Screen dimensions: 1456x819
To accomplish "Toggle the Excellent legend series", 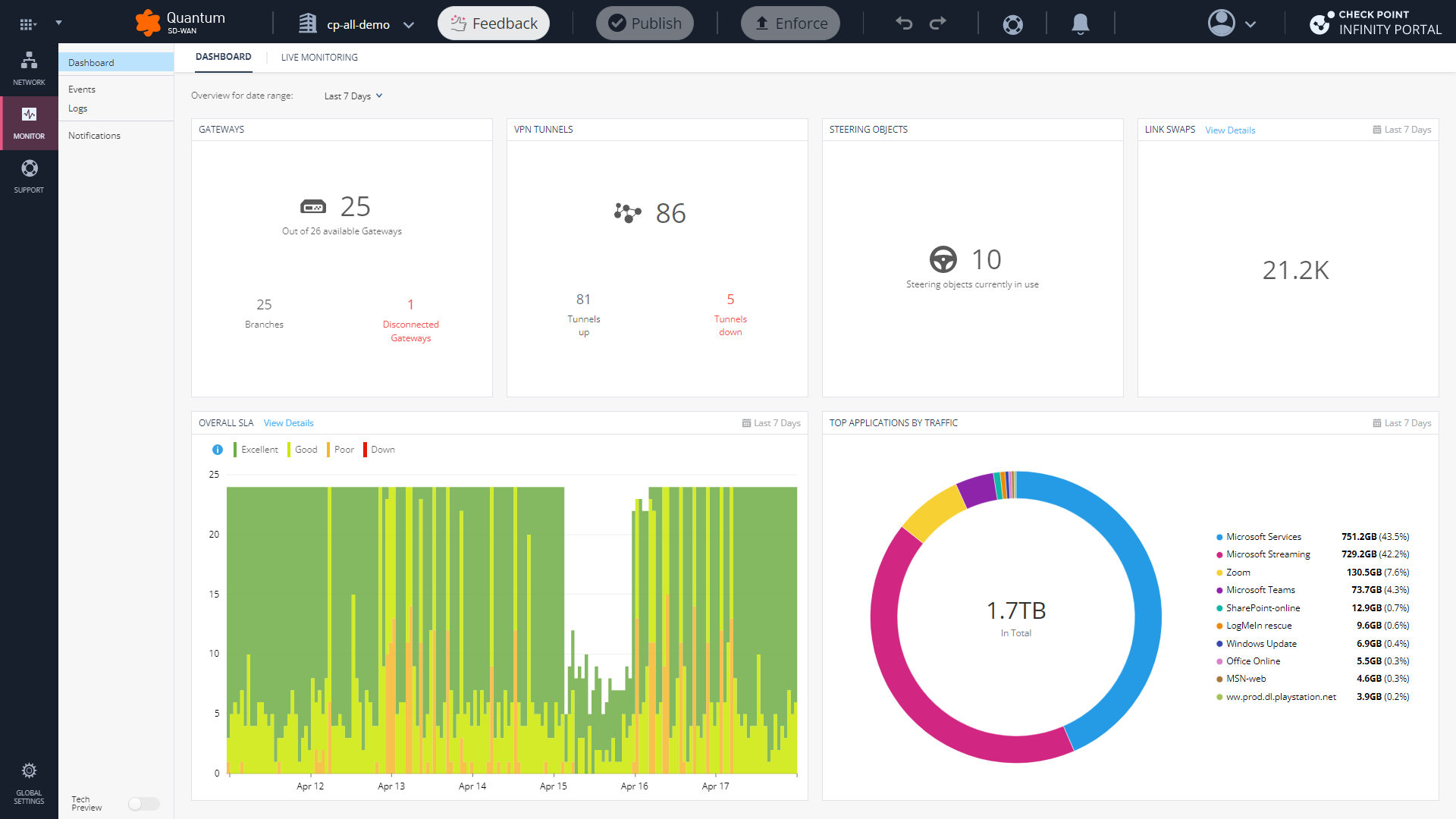I will click(x=256, y=450).
